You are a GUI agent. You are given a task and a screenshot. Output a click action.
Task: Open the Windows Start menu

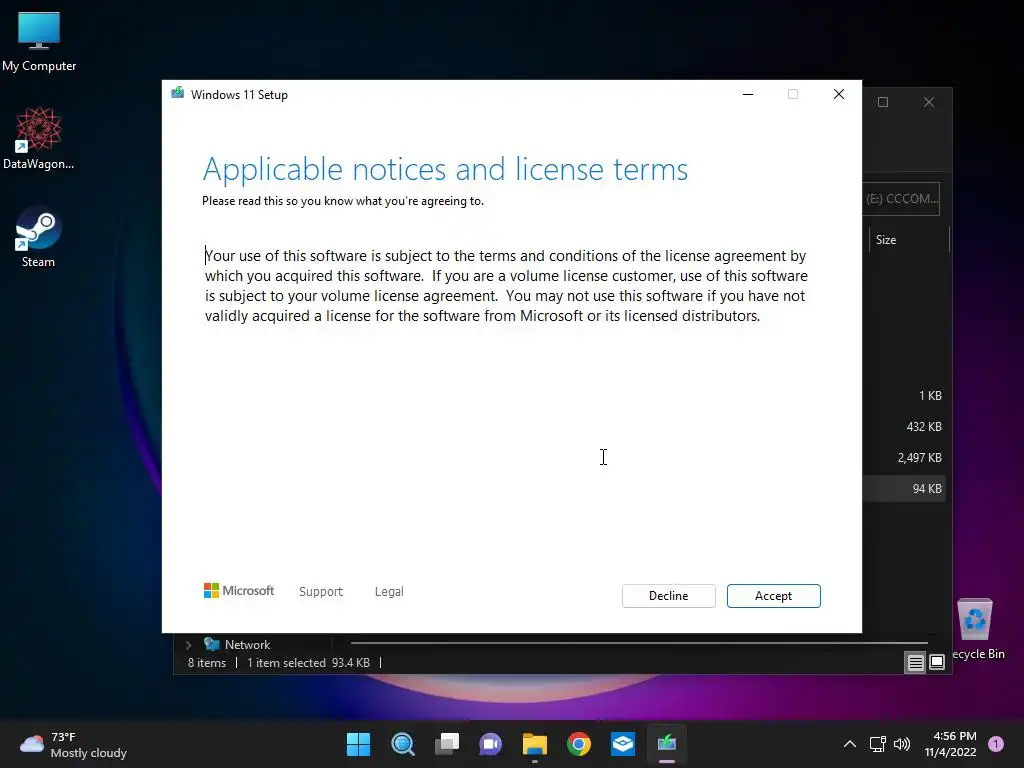[358, 744]
